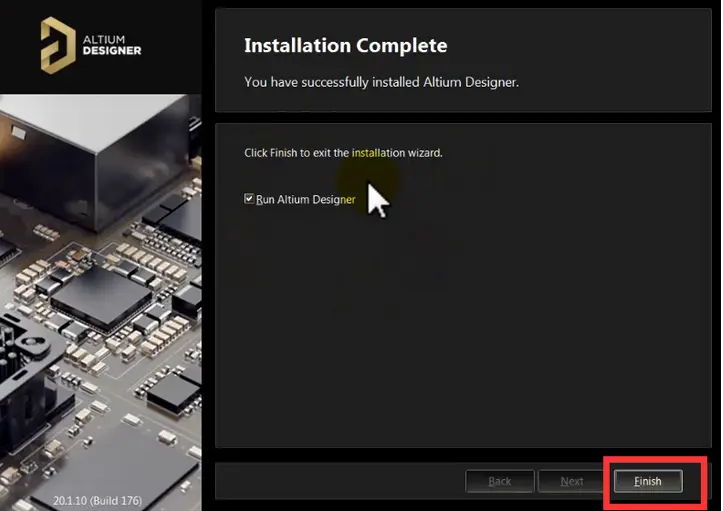Click the disabled Back button
The width and height of the screenshot is (723, 511).
coord(500,481)
